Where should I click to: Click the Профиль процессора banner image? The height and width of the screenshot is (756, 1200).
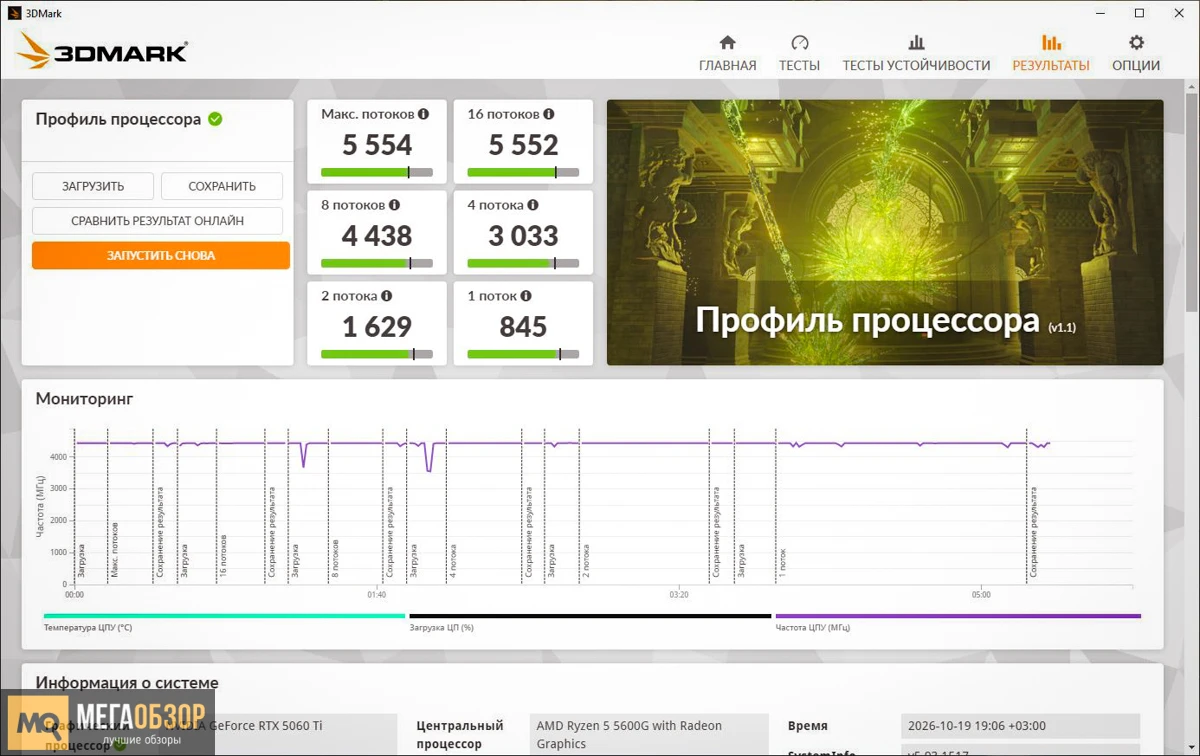pos(885,232)
